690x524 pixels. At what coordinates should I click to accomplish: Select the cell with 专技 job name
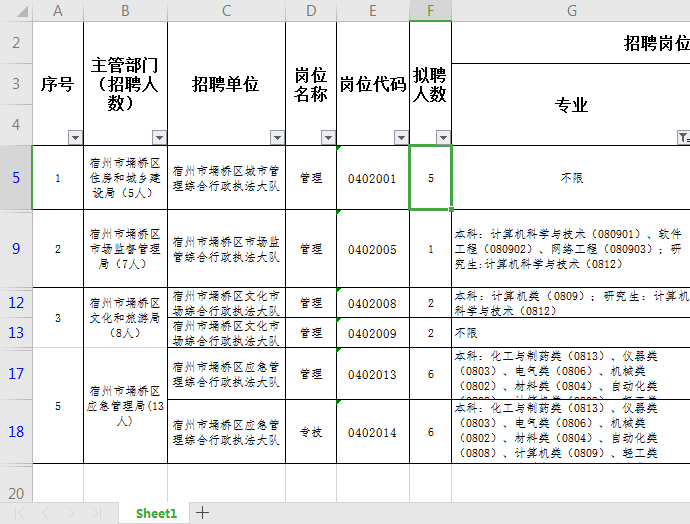311,433
